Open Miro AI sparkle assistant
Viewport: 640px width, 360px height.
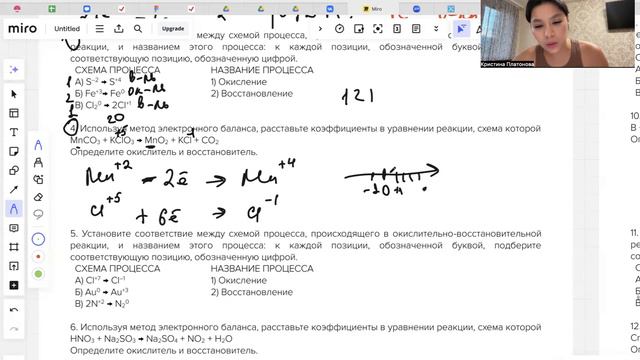14,70
